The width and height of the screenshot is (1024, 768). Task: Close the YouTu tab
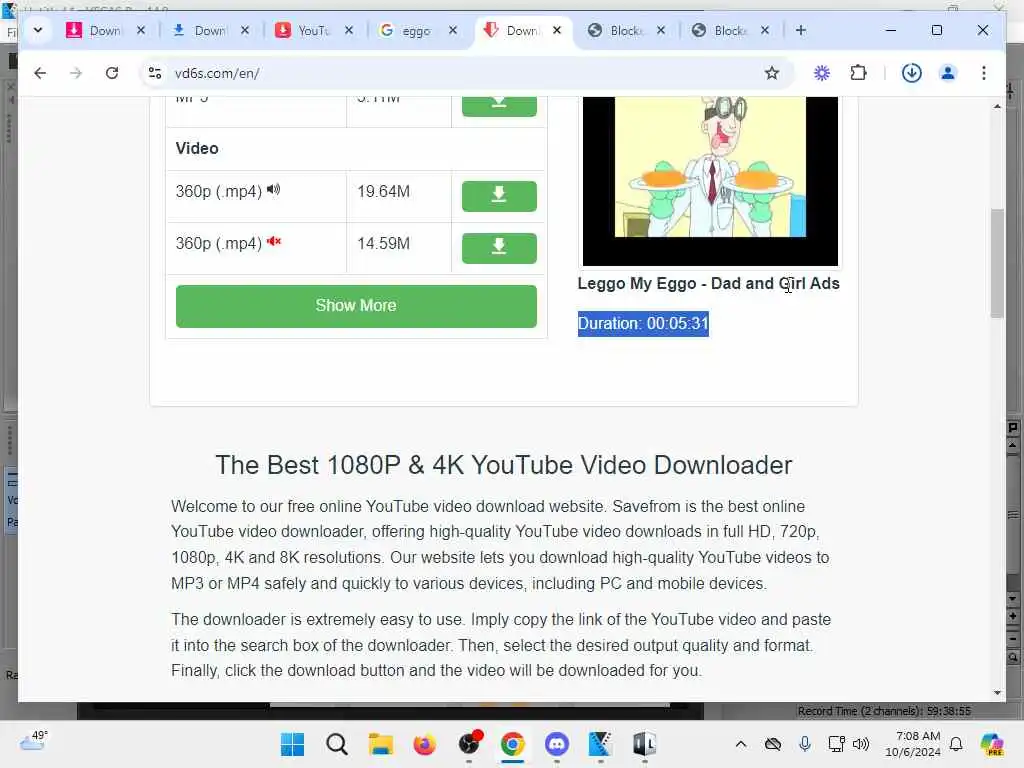tap(349, 30)
